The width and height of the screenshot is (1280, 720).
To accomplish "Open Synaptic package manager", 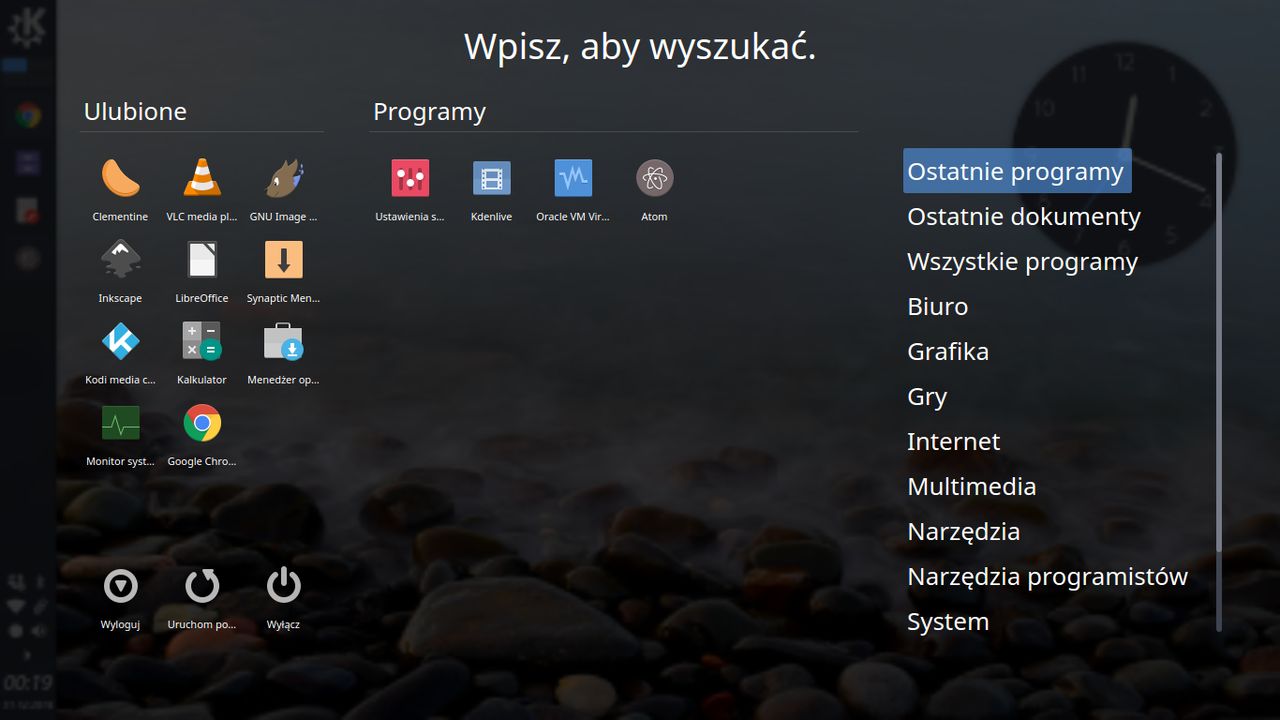I will (x=283, y=260).
